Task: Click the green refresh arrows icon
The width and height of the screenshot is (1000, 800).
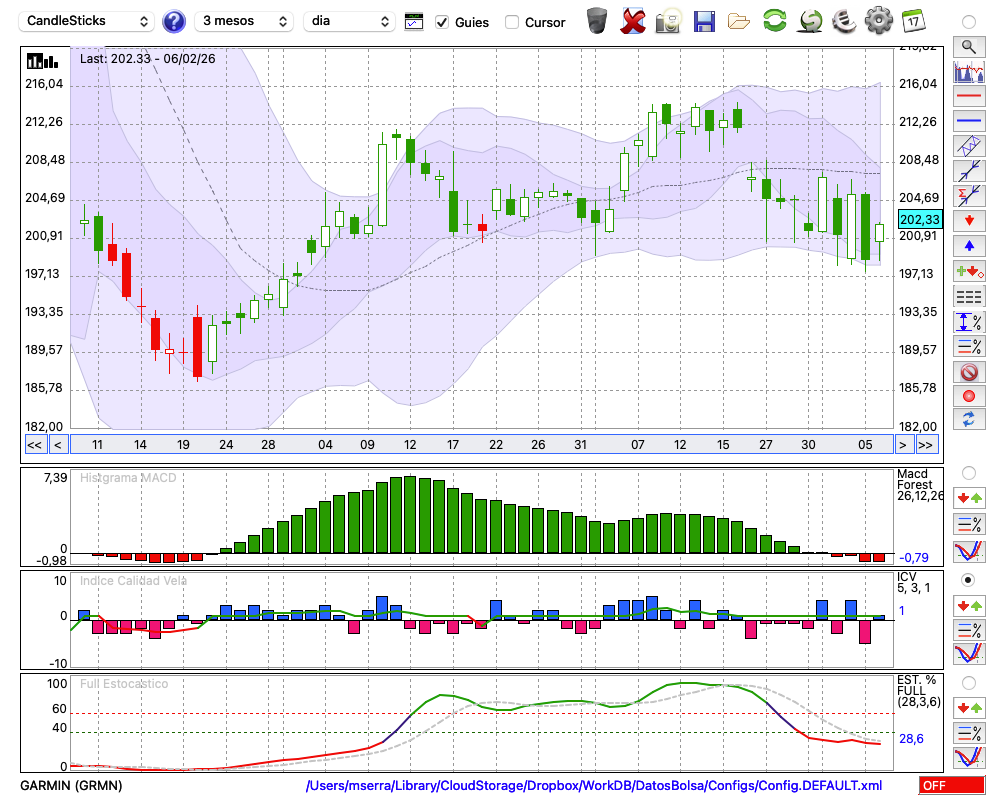Action: [x=774, y=21]
